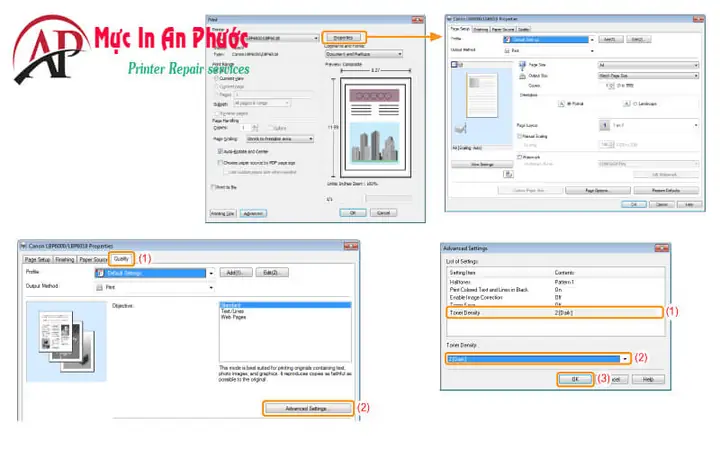Switch to Finishing tab in top-right Properties
The image size is (720, 450).
pos(481,29)
